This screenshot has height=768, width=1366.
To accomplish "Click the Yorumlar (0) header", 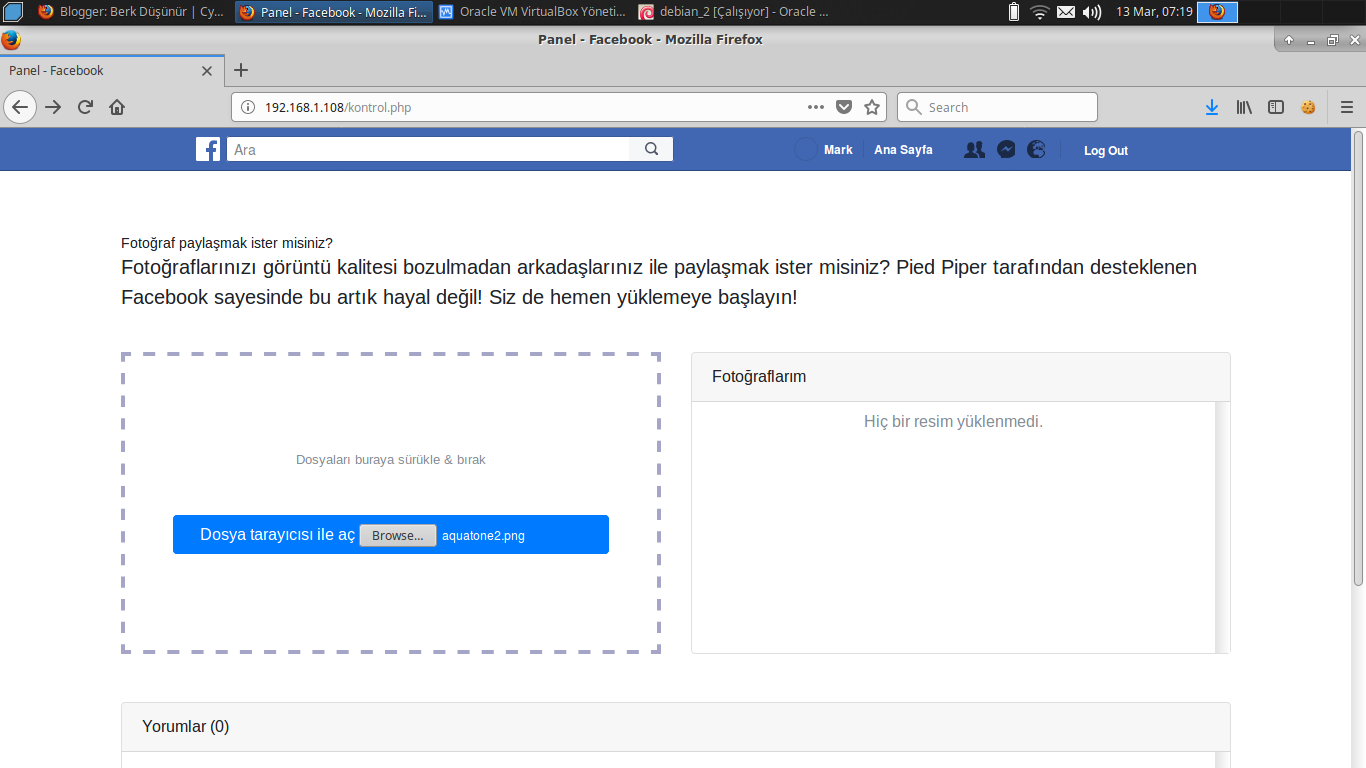I will point(676,727).
